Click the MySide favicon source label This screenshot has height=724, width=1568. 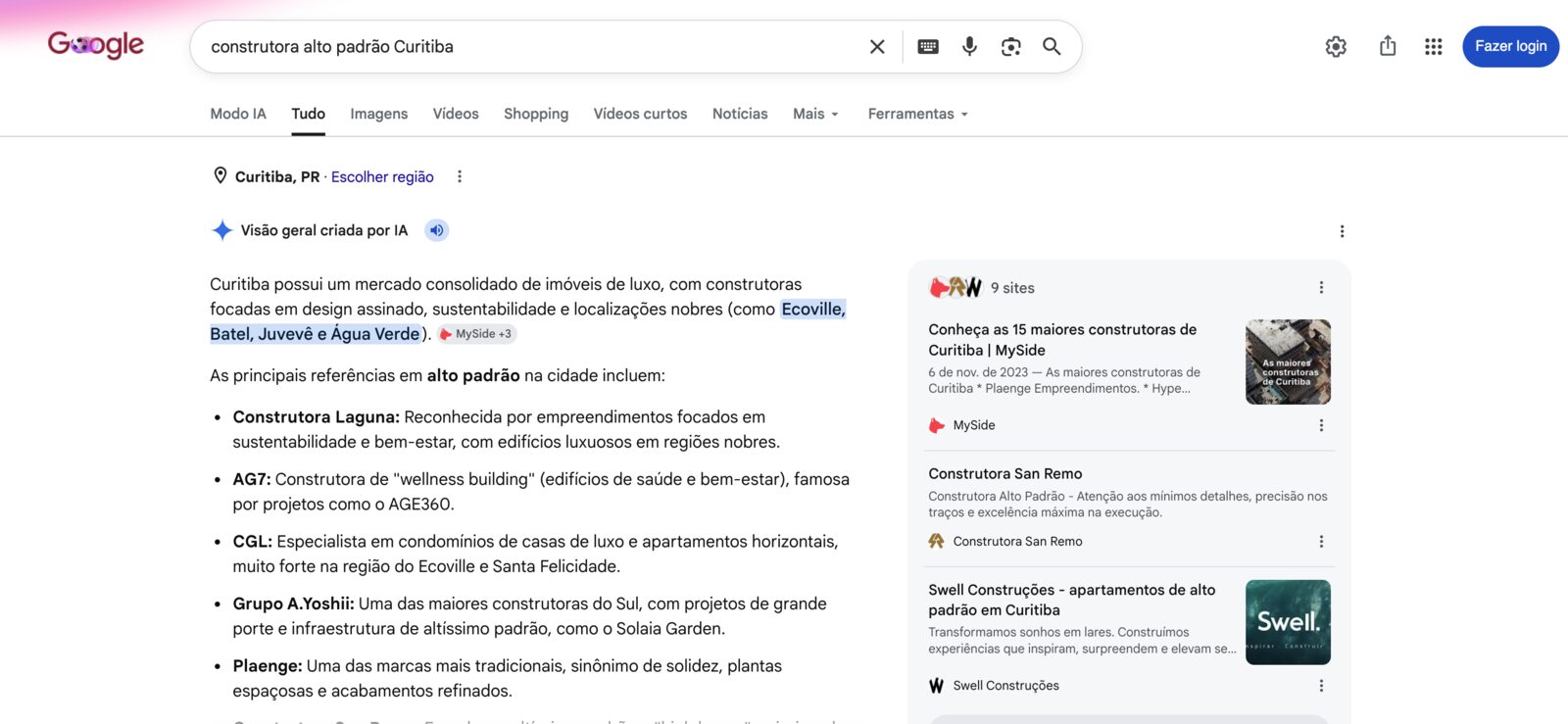tap(962, 425)
